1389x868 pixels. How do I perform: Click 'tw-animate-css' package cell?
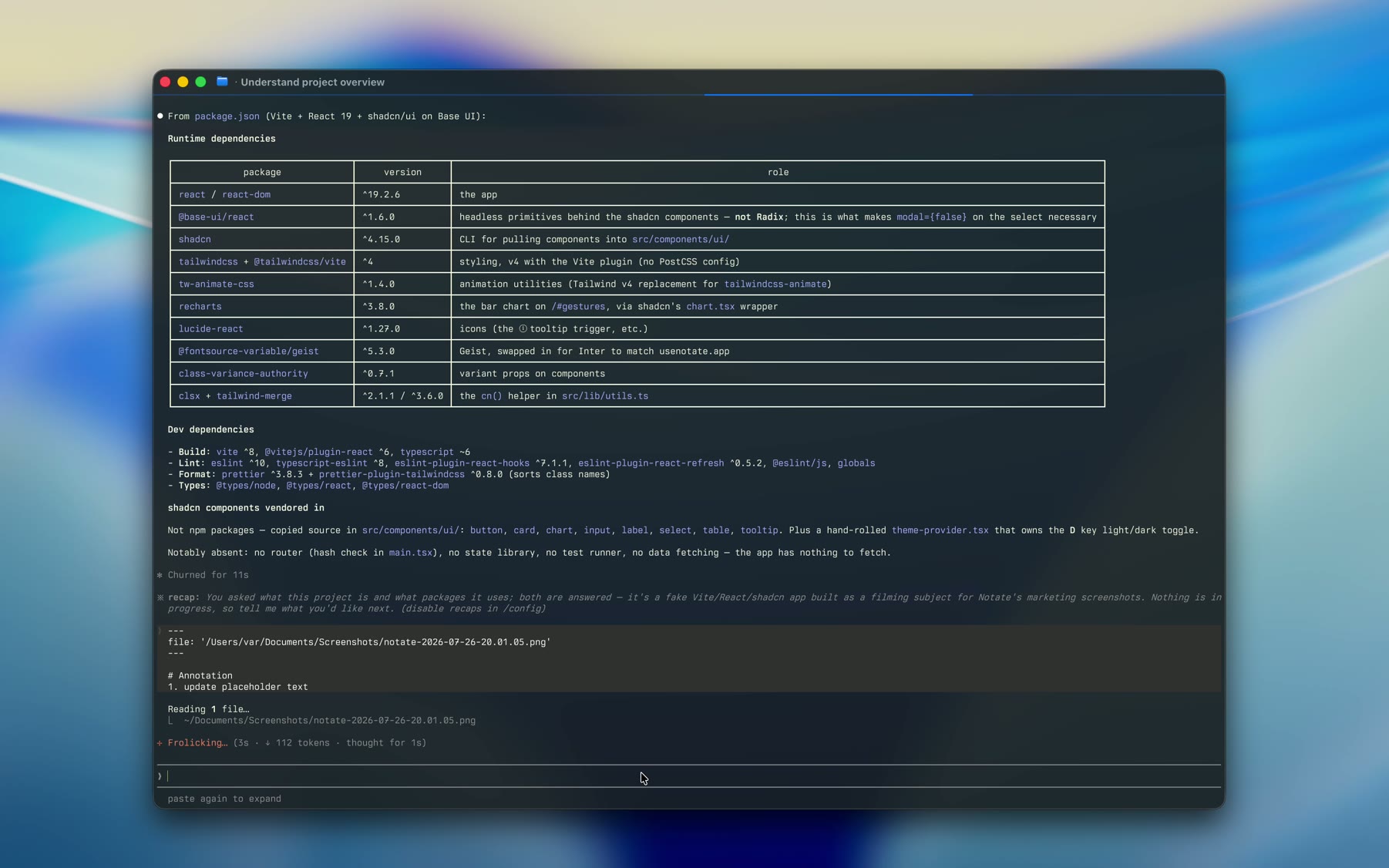click(x=216, y=284)
